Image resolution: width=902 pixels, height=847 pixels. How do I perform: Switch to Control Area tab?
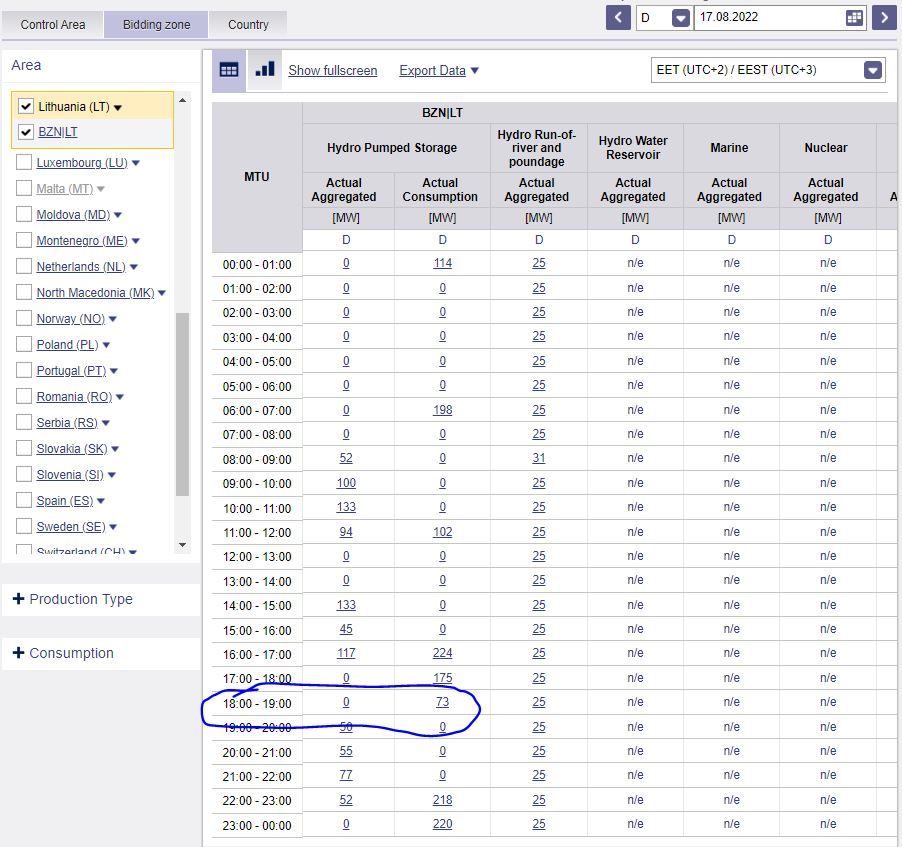53,24
